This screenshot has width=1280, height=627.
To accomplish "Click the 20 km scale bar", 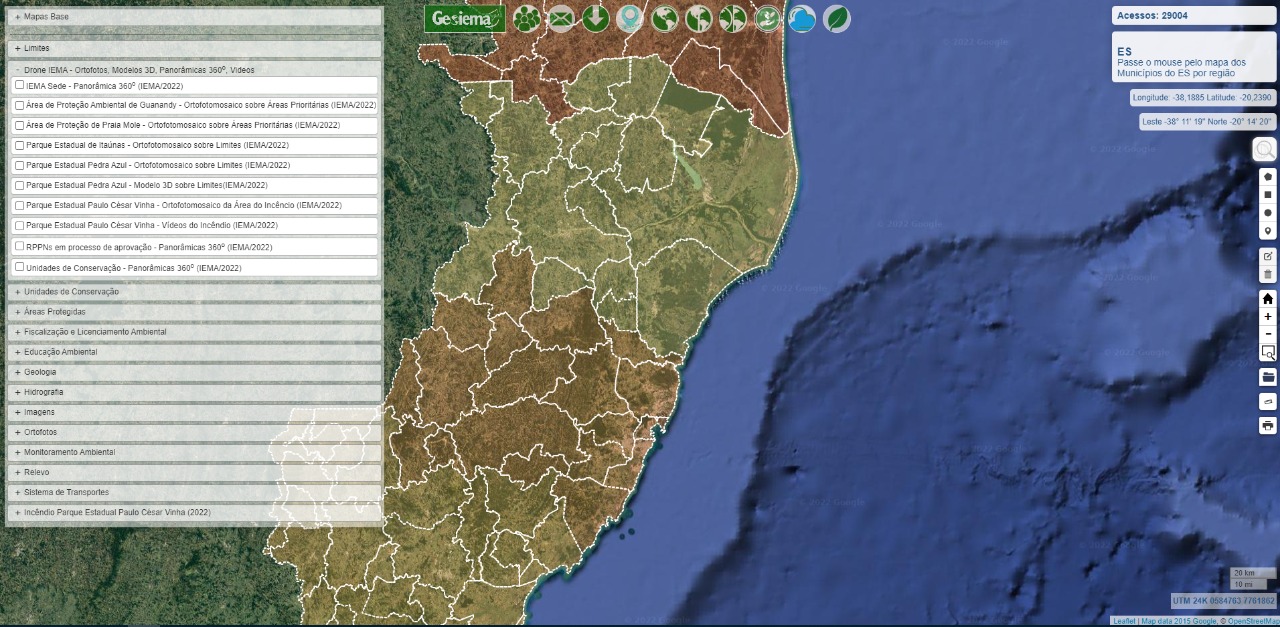I will tap(1253, 573).
